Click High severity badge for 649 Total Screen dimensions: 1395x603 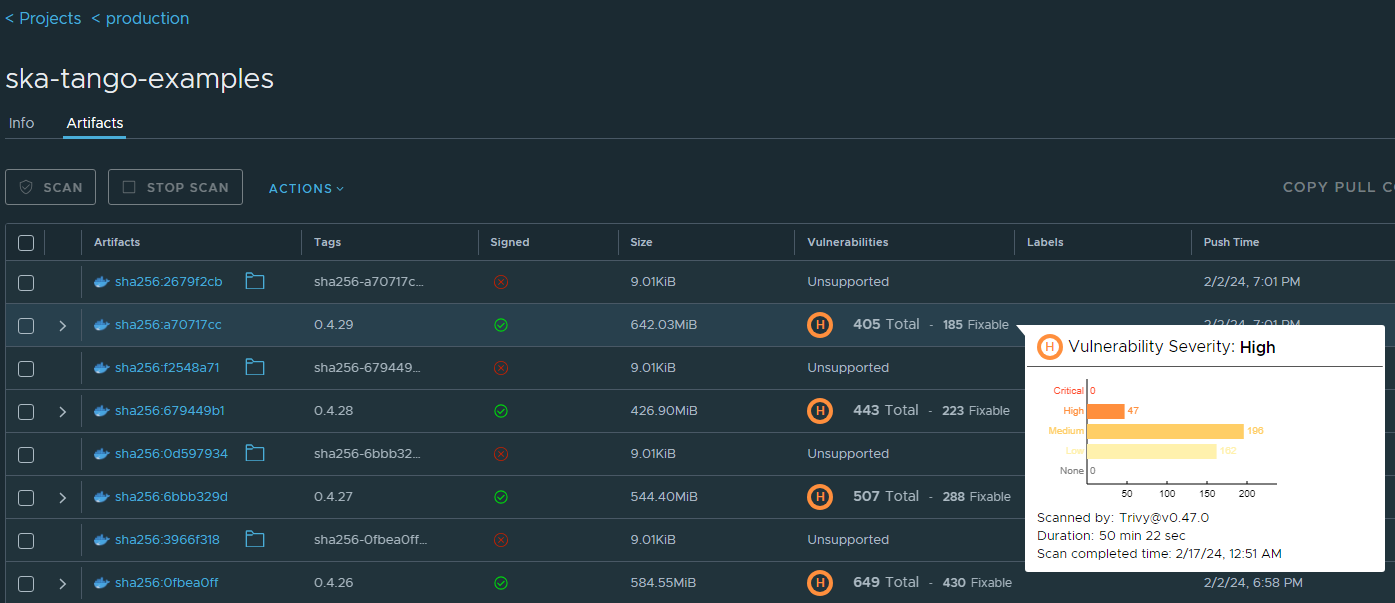coord(820,582)
